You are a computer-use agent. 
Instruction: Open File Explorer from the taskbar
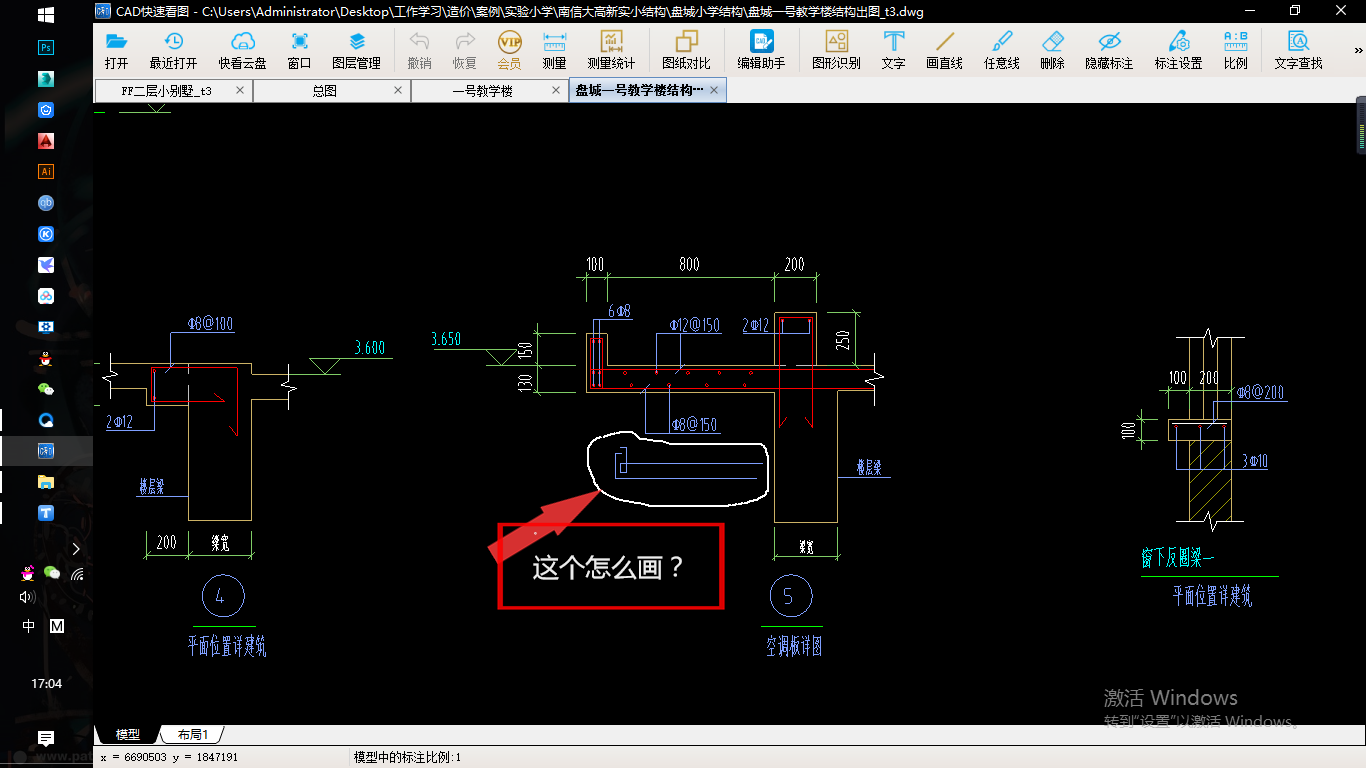point(46,481)
